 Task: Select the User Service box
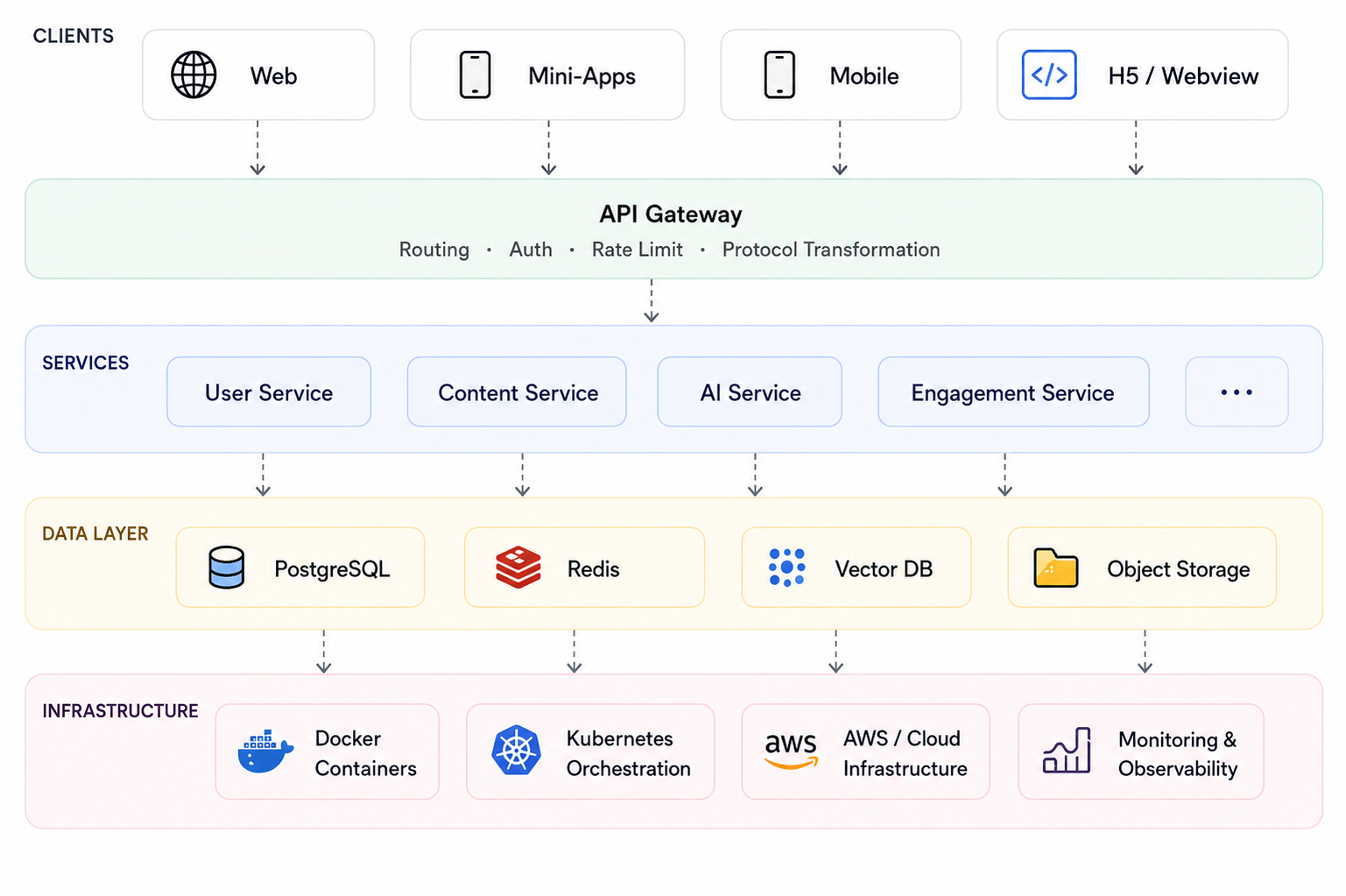pyautogui.click(x=269, y=392)
